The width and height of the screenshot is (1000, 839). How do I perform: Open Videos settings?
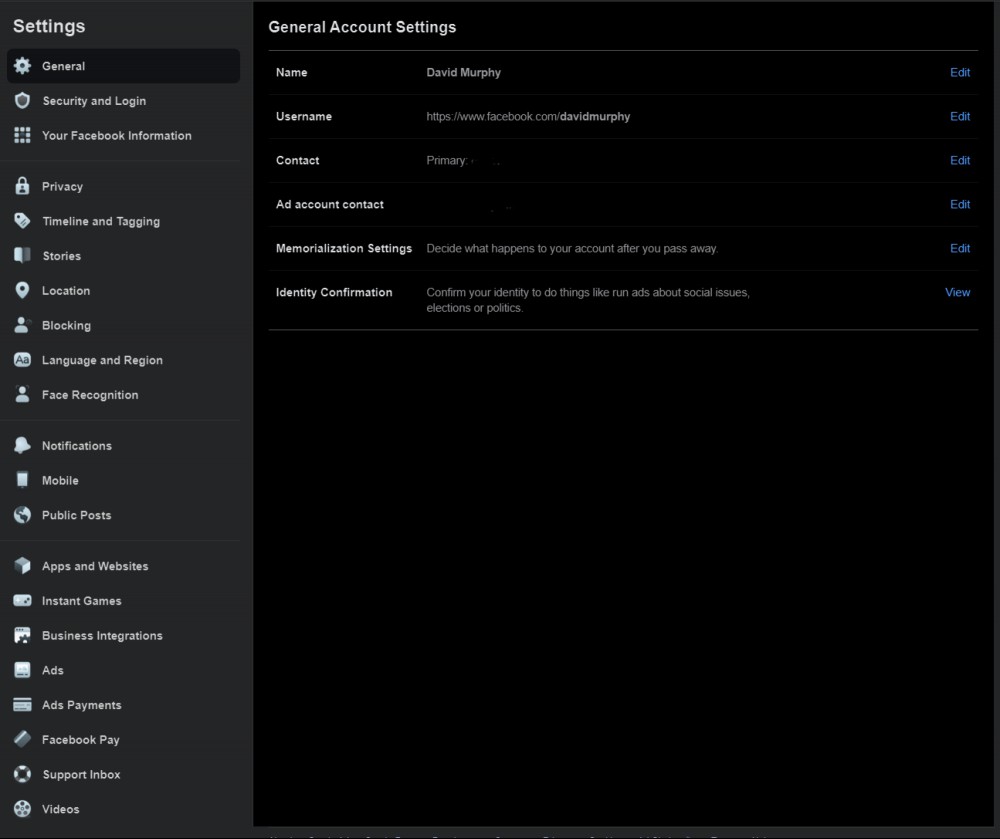click(124, 809)
